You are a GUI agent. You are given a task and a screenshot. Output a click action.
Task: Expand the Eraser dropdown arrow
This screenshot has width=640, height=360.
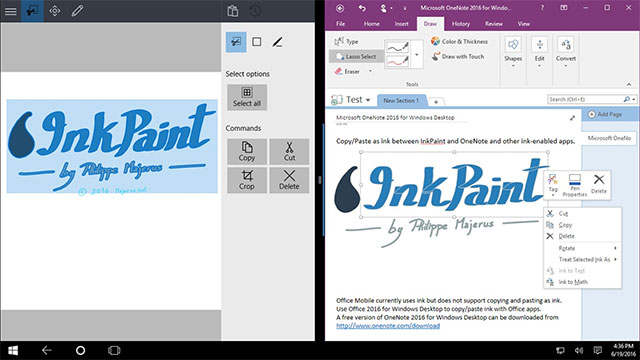click(370, 71)
